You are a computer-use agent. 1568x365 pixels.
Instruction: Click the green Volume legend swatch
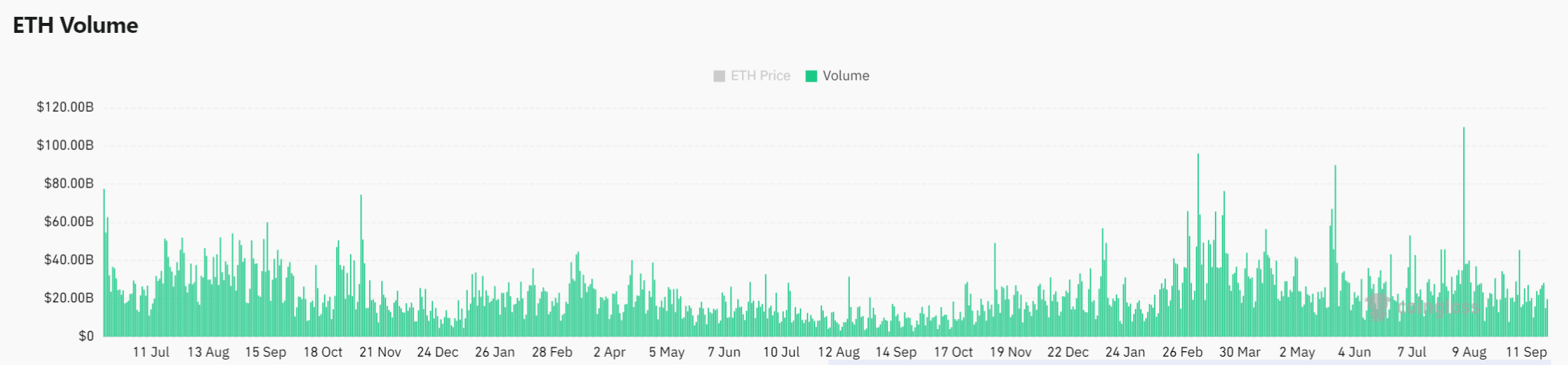click(812, 76)
